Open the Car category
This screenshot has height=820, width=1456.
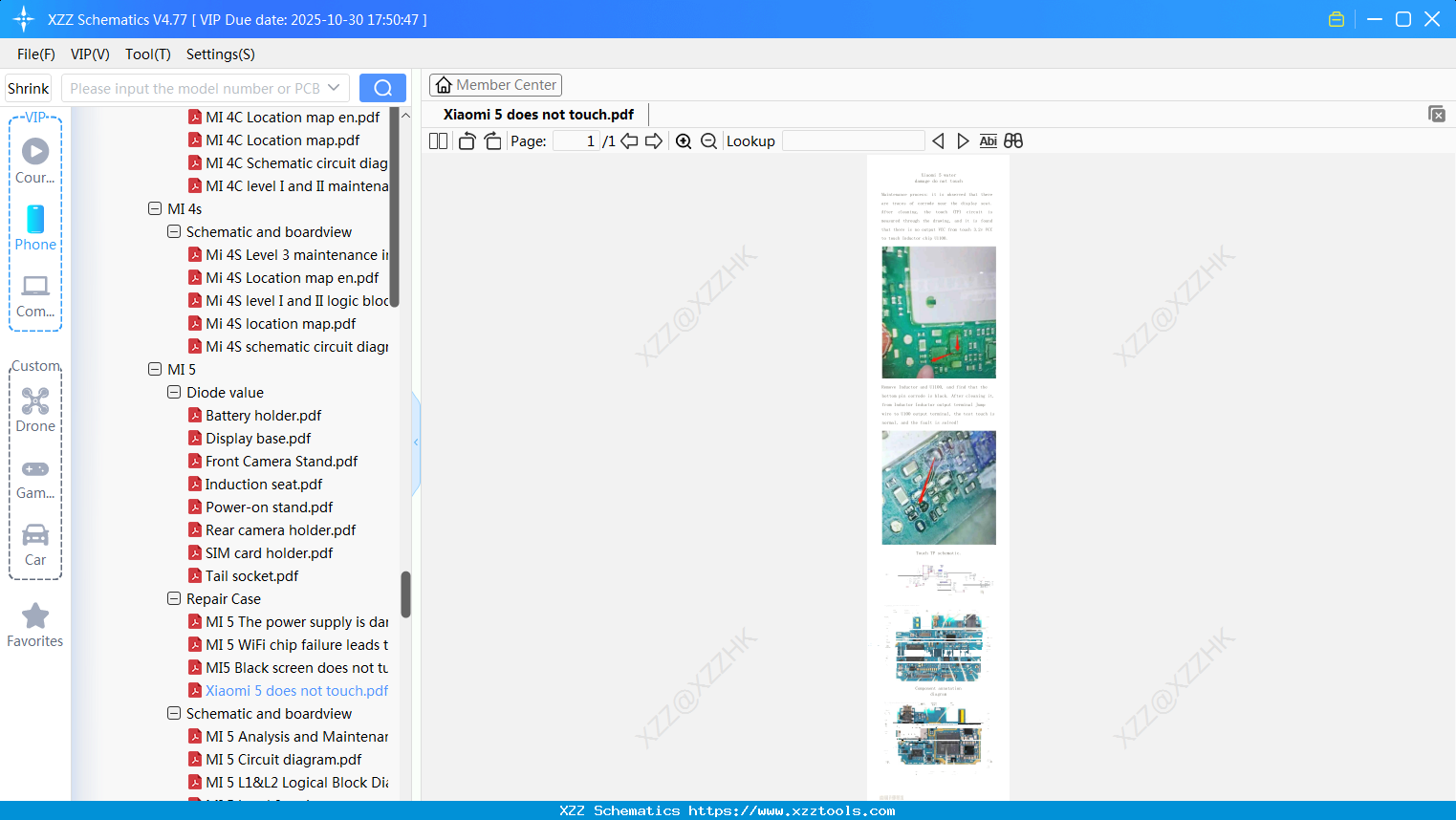[x=35, y=545]
